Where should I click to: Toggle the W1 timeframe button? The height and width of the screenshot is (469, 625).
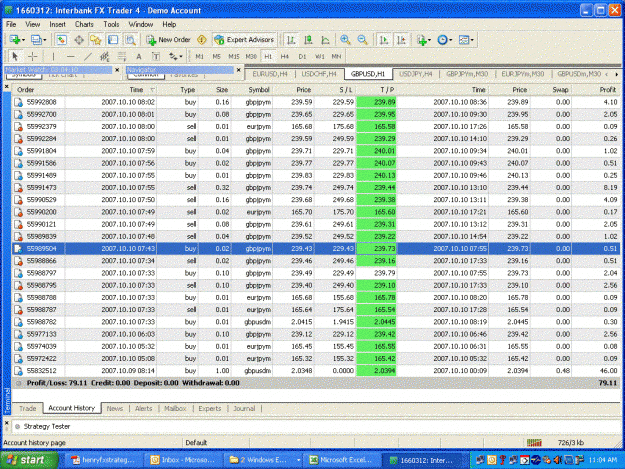click(320, 57)
